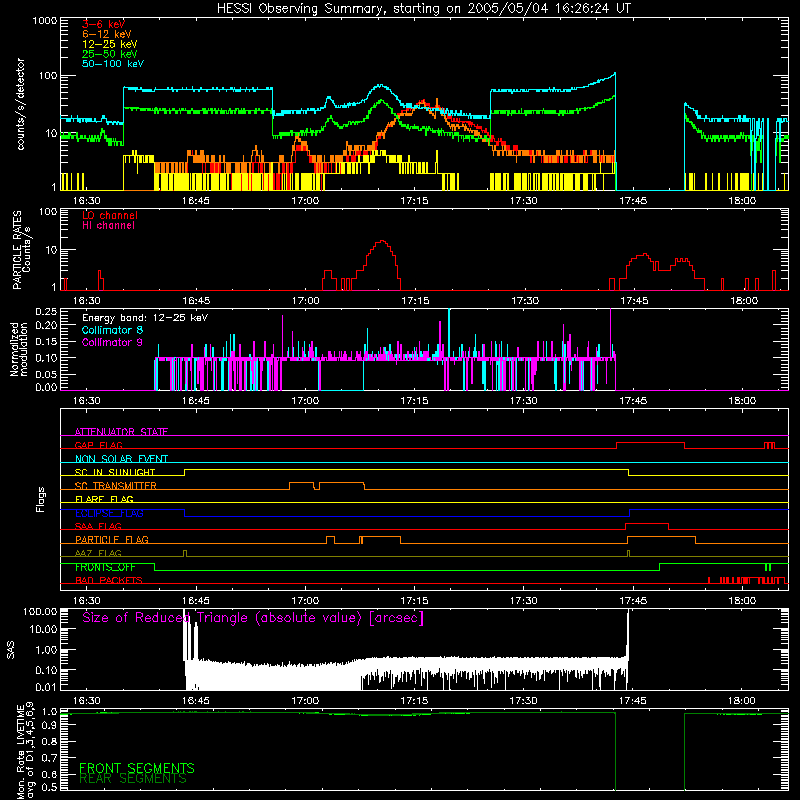Click the Size of Reduced Triangle label
This screenshot has height=800, width=800.
[x=253, y=618]
